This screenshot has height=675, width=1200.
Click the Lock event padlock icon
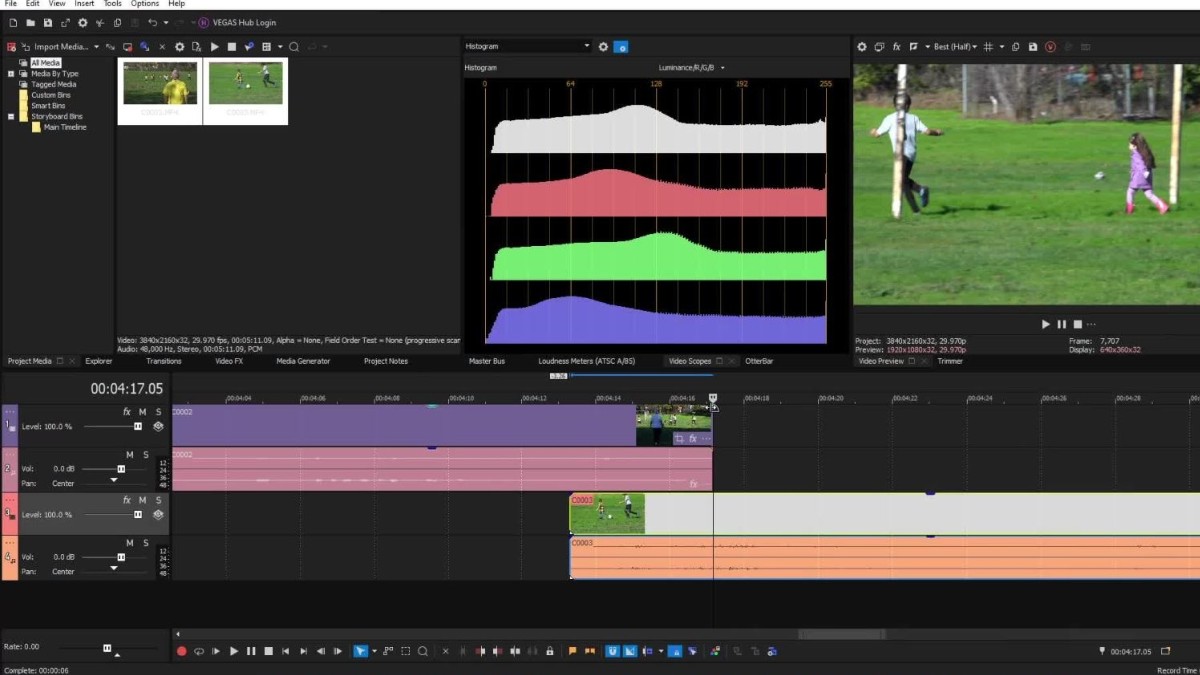pyautogui.click(x=550, y=651)
